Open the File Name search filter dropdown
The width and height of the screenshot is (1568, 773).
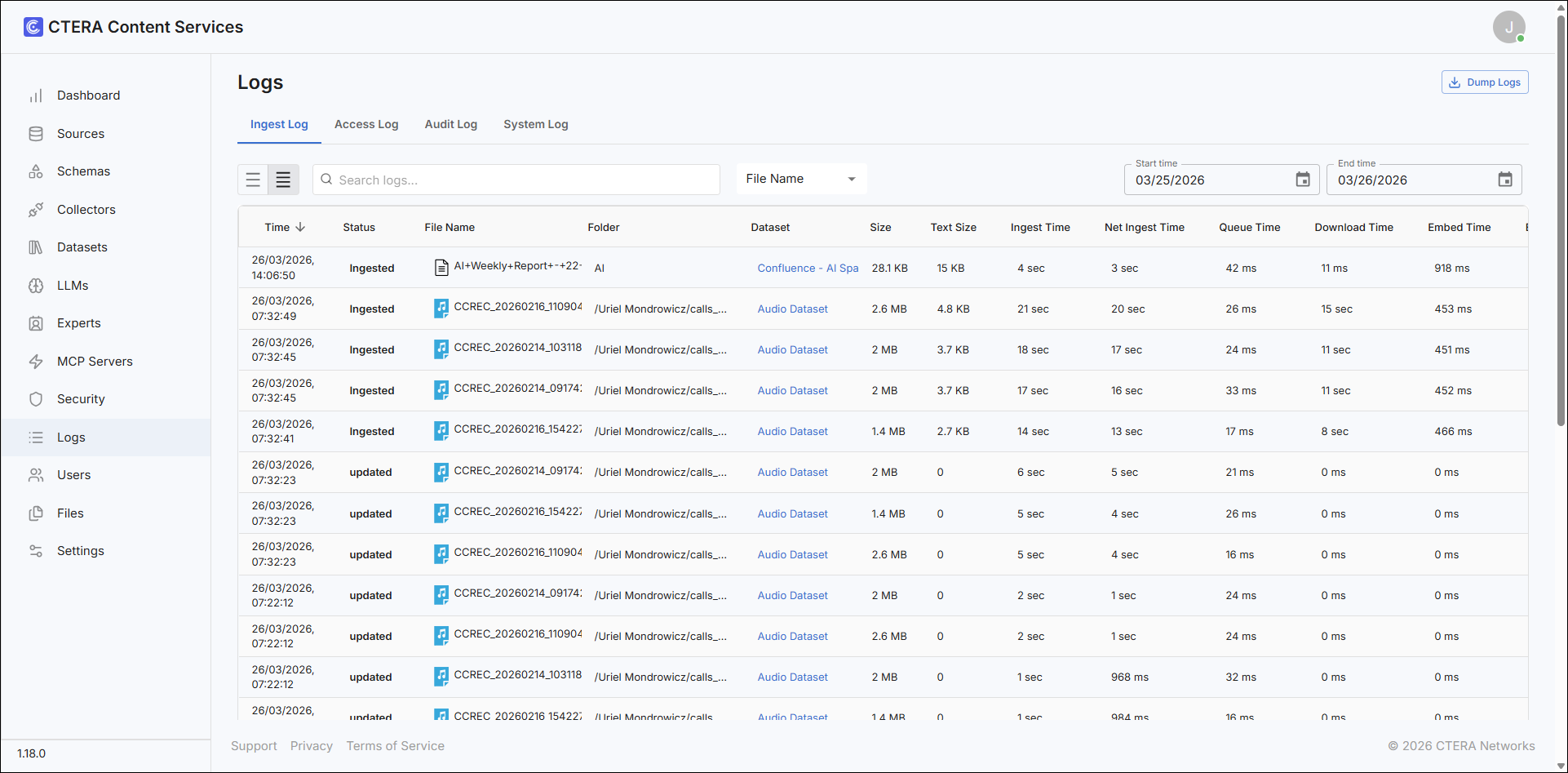tap(801, 179)
